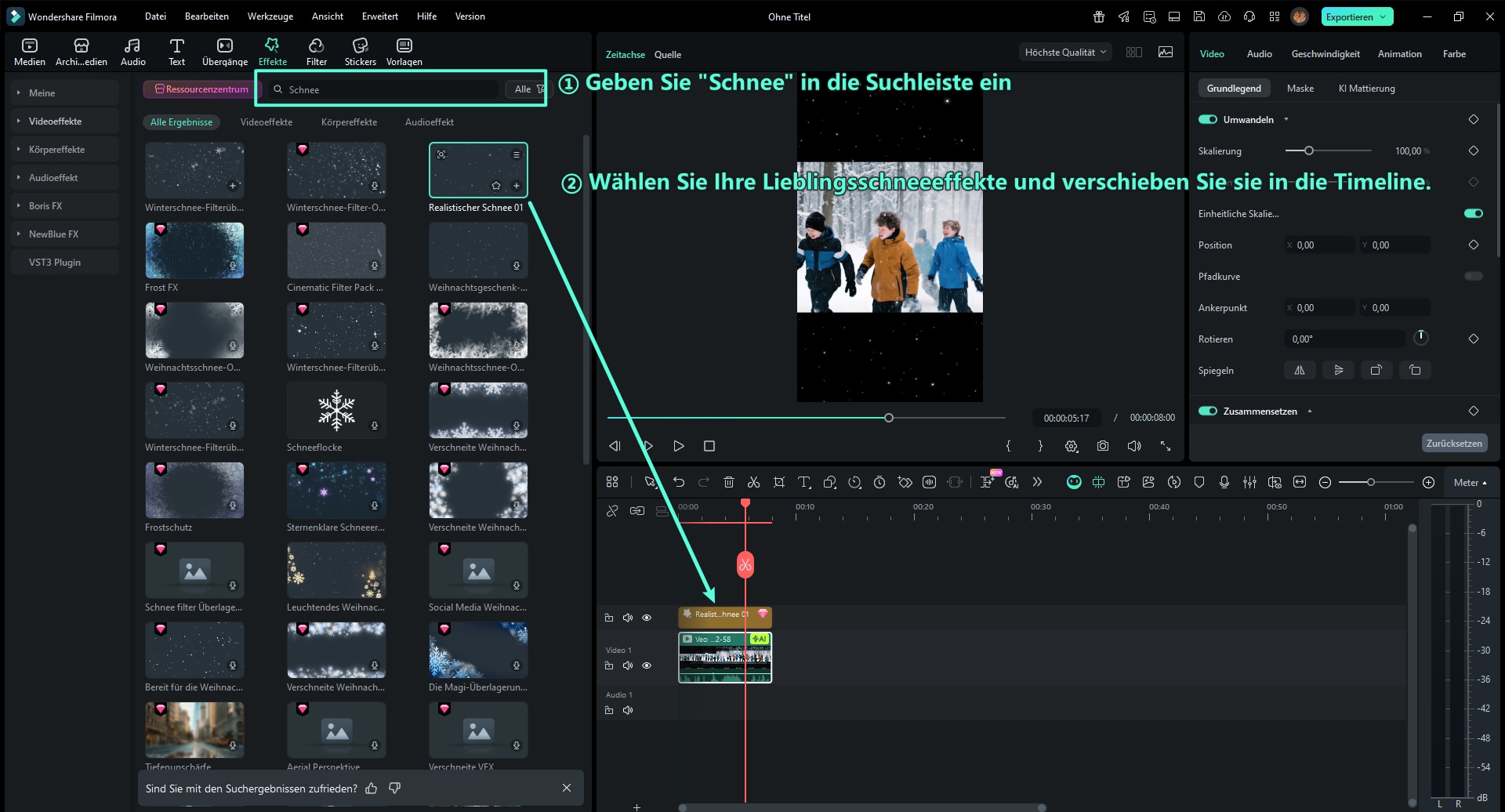Hide the Video 1 track with the eye toggle
The height and width of the screenshot is (812, 1505).
[647, 665]
